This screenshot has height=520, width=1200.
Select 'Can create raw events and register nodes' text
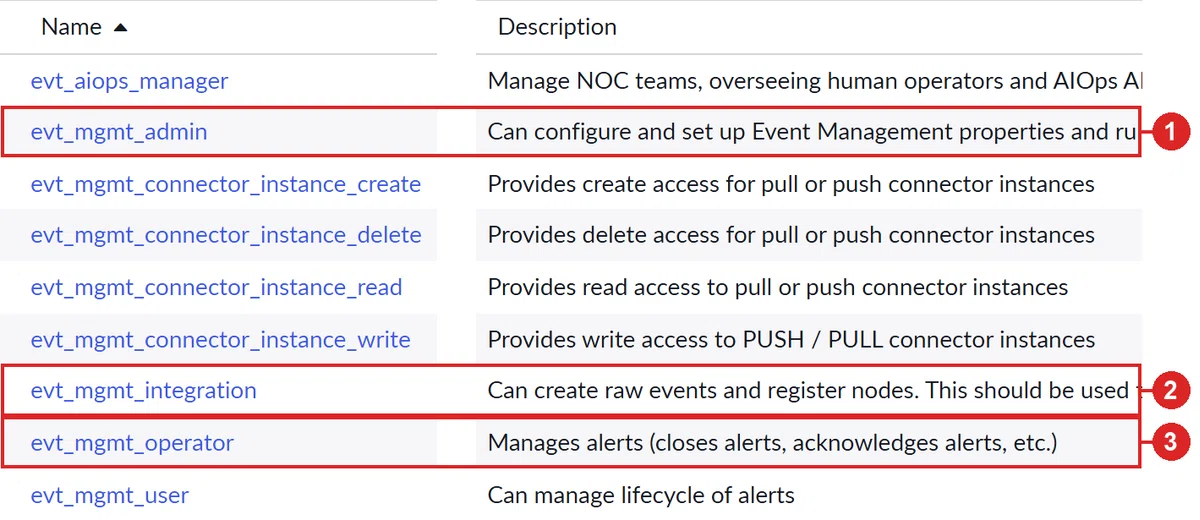(702, 391)
